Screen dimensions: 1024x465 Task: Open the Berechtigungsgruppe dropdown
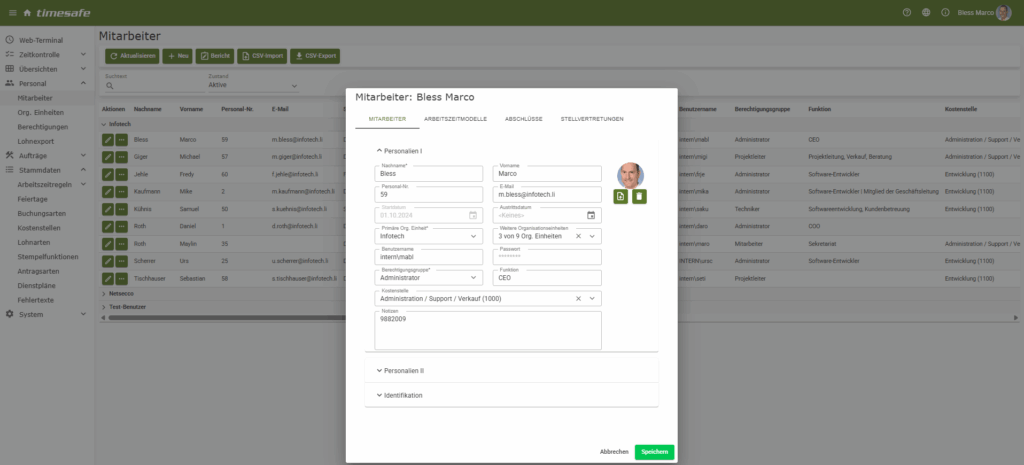[x=428, y=278]
